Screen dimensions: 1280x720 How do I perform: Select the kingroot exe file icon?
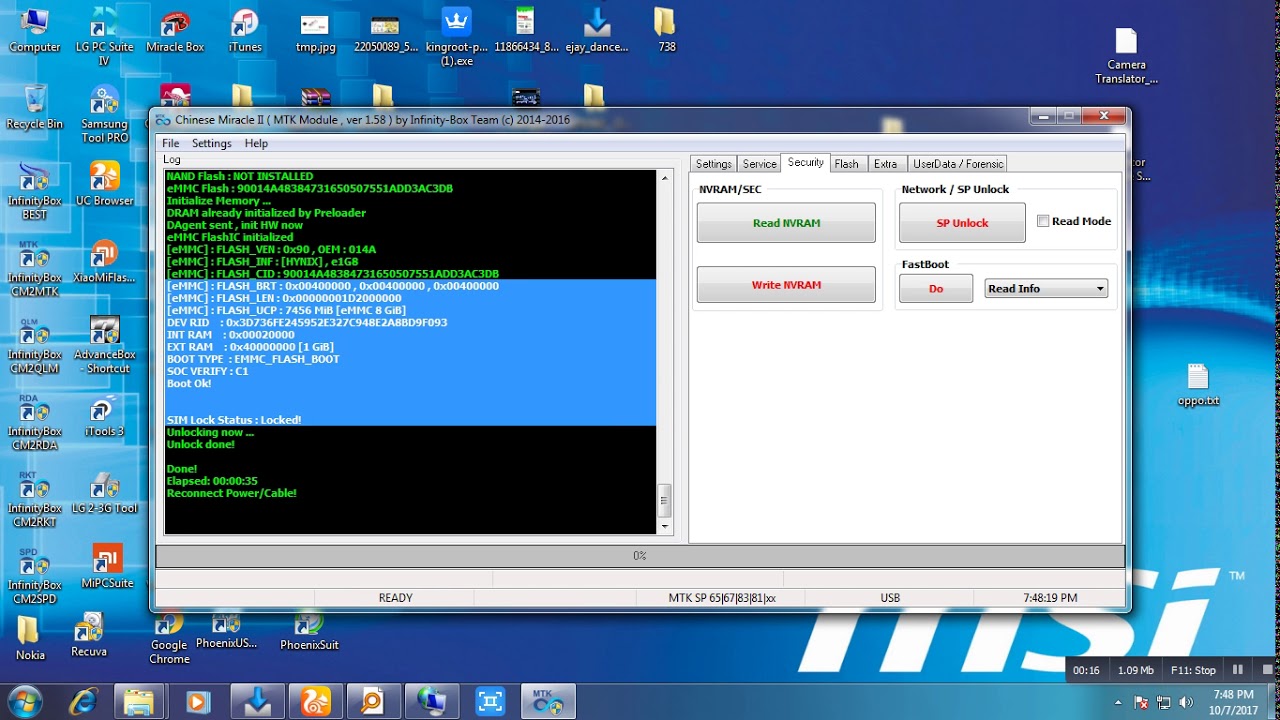pos(456,38)
